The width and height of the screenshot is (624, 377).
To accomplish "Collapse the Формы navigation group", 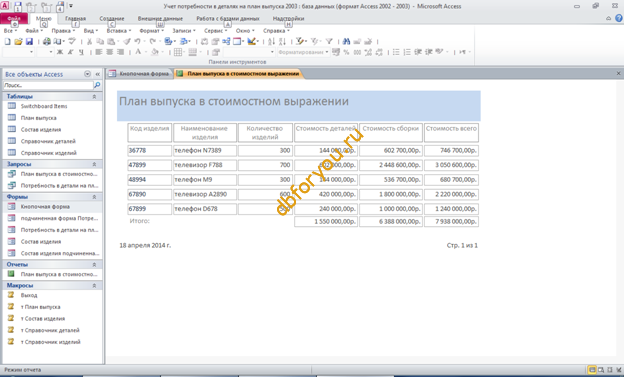I will point(94,197).
